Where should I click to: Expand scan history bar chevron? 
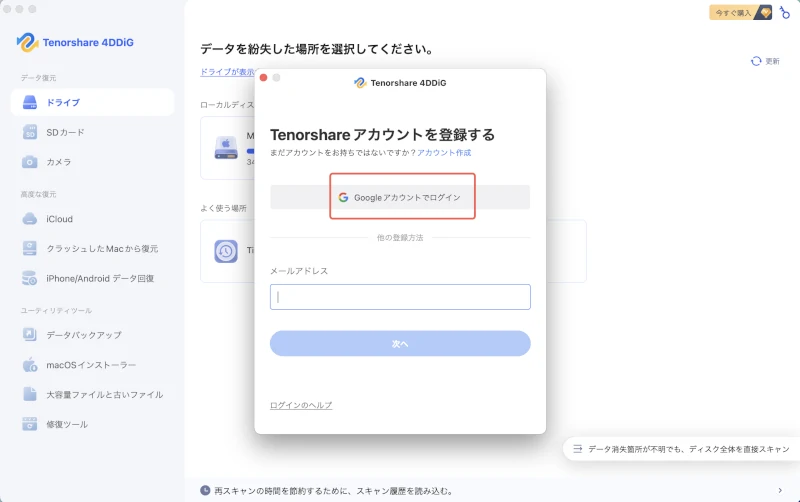[780, 490]
